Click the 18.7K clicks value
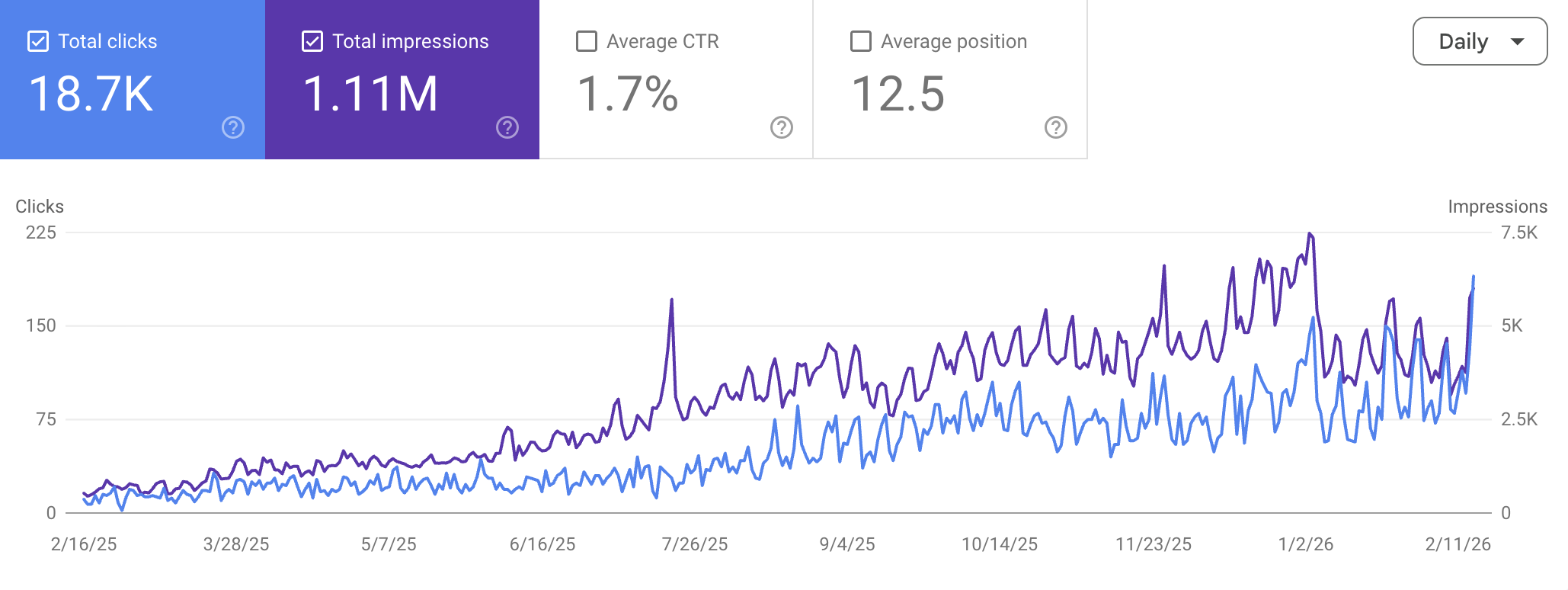Viewport: 1568px width, 590px height. coord(86,94)
